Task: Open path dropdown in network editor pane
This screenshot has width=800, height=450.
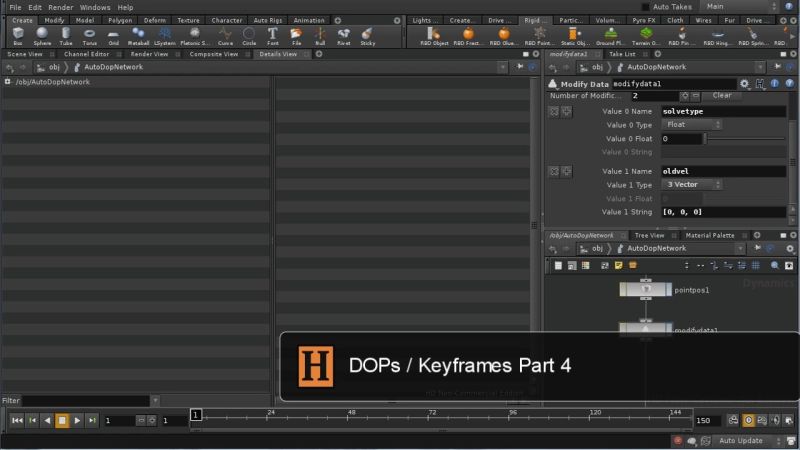Action: tap(740, 248)
